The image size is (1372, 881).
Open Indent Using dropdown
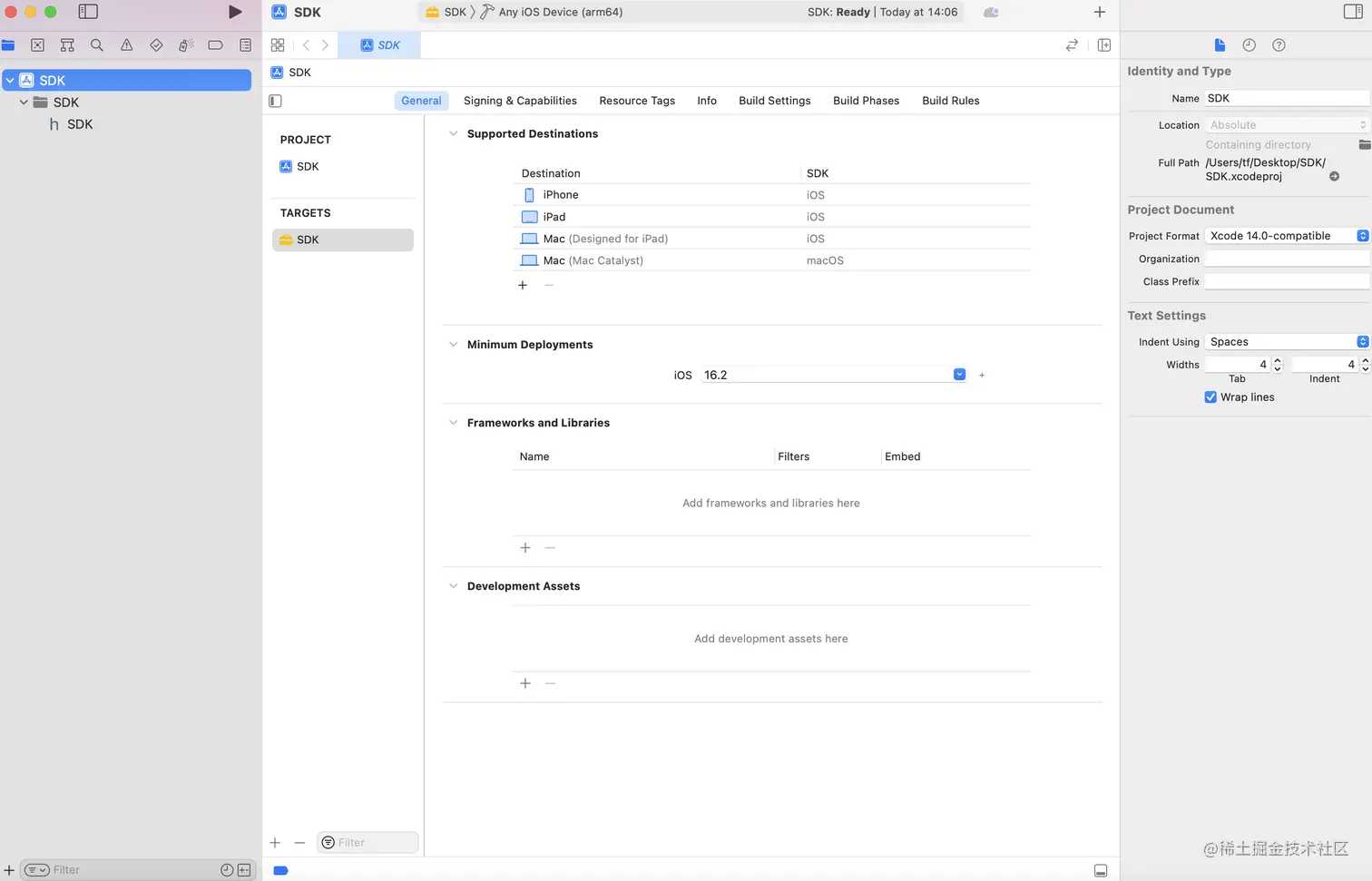1287,341
